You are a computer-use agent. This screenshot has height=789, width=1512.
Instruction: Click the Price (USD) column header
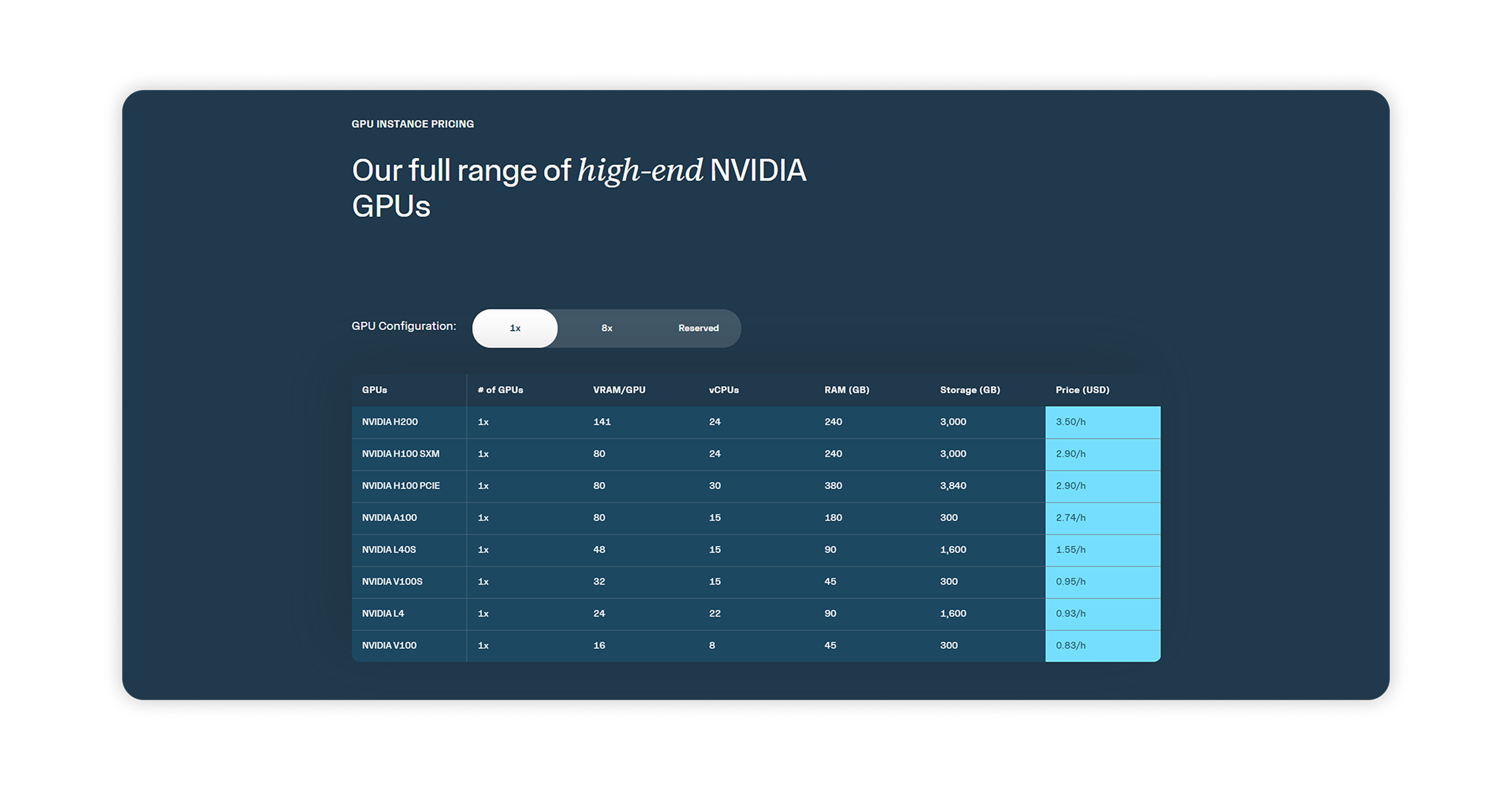[1082, 390]
